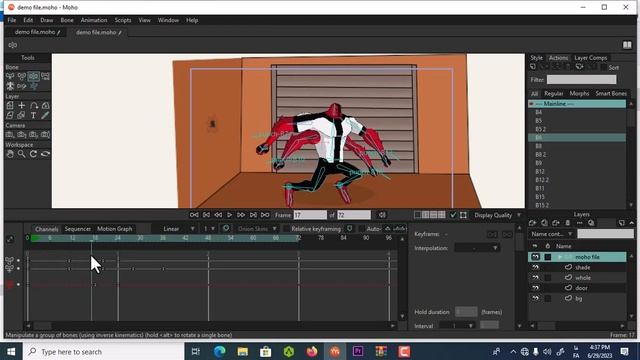
Task: Rewind playback to the first frame
Action: tap(194, 215)
